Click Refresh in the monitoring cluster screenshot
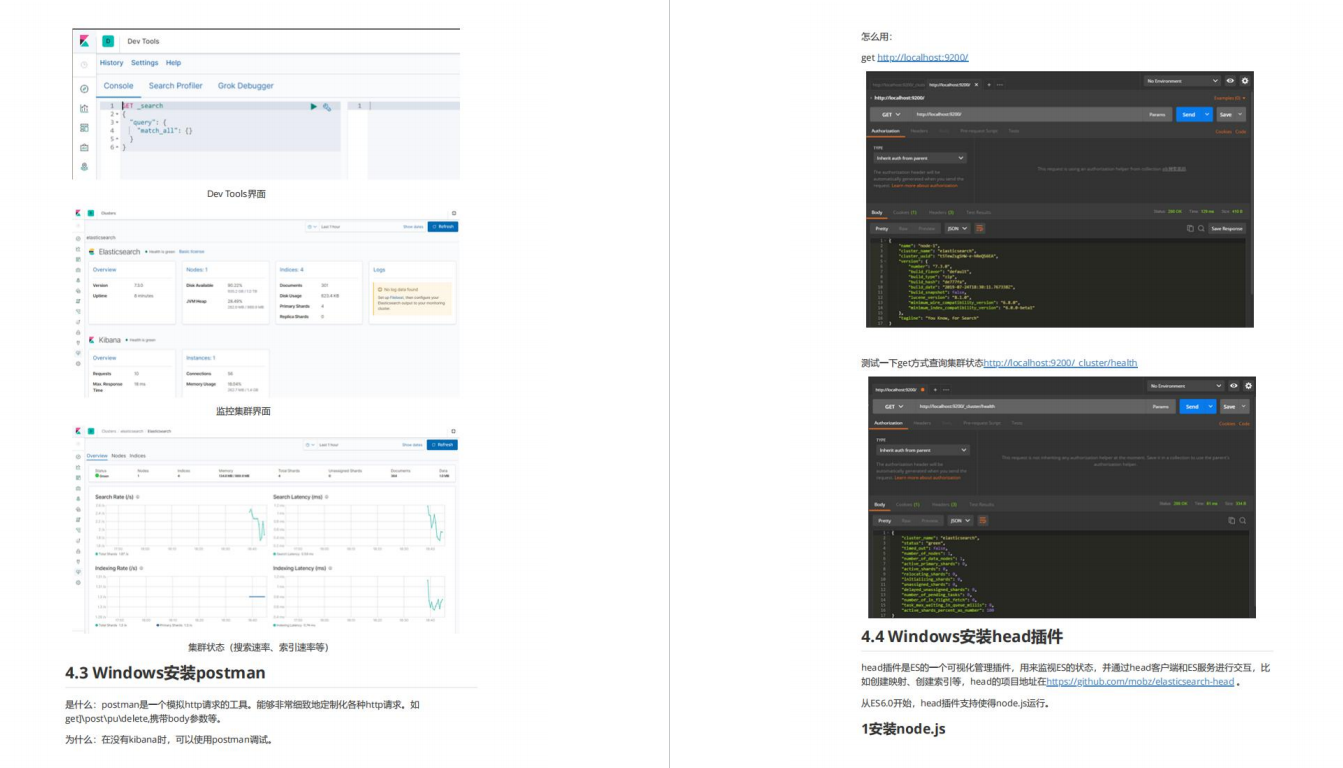 tap(443, 227)
